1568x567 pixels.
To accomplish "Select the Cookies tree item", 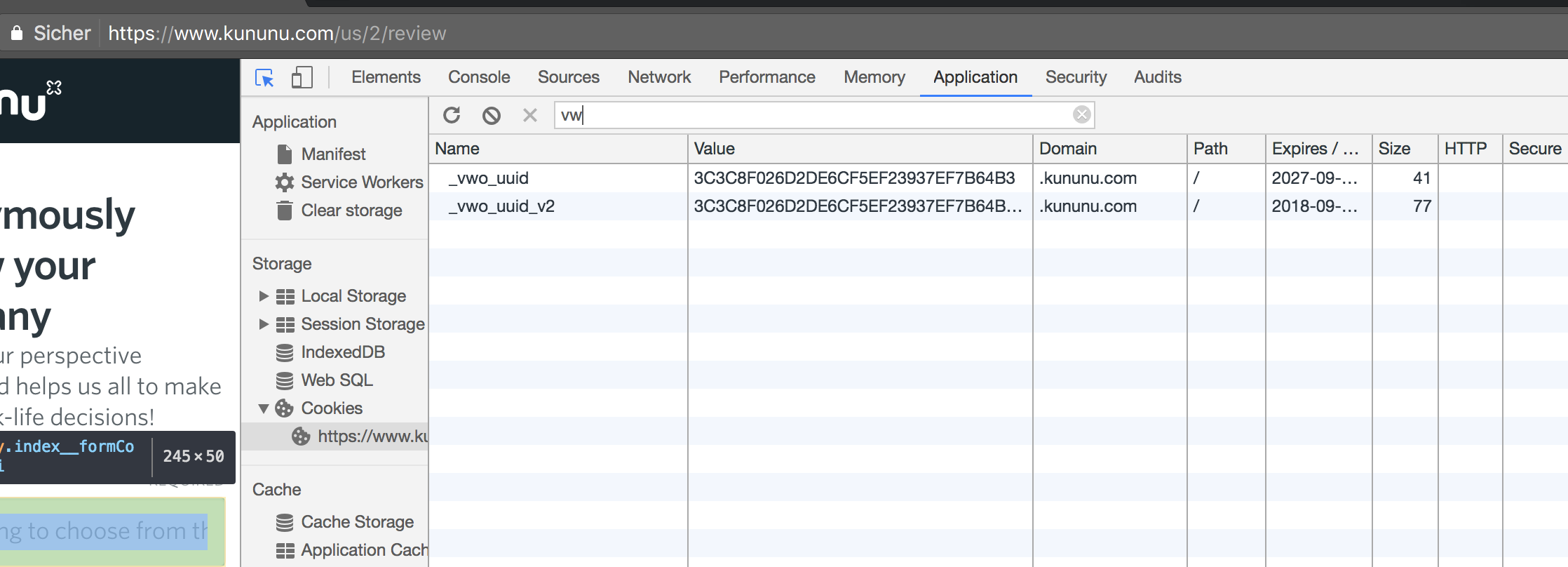I will click(332, 408).
